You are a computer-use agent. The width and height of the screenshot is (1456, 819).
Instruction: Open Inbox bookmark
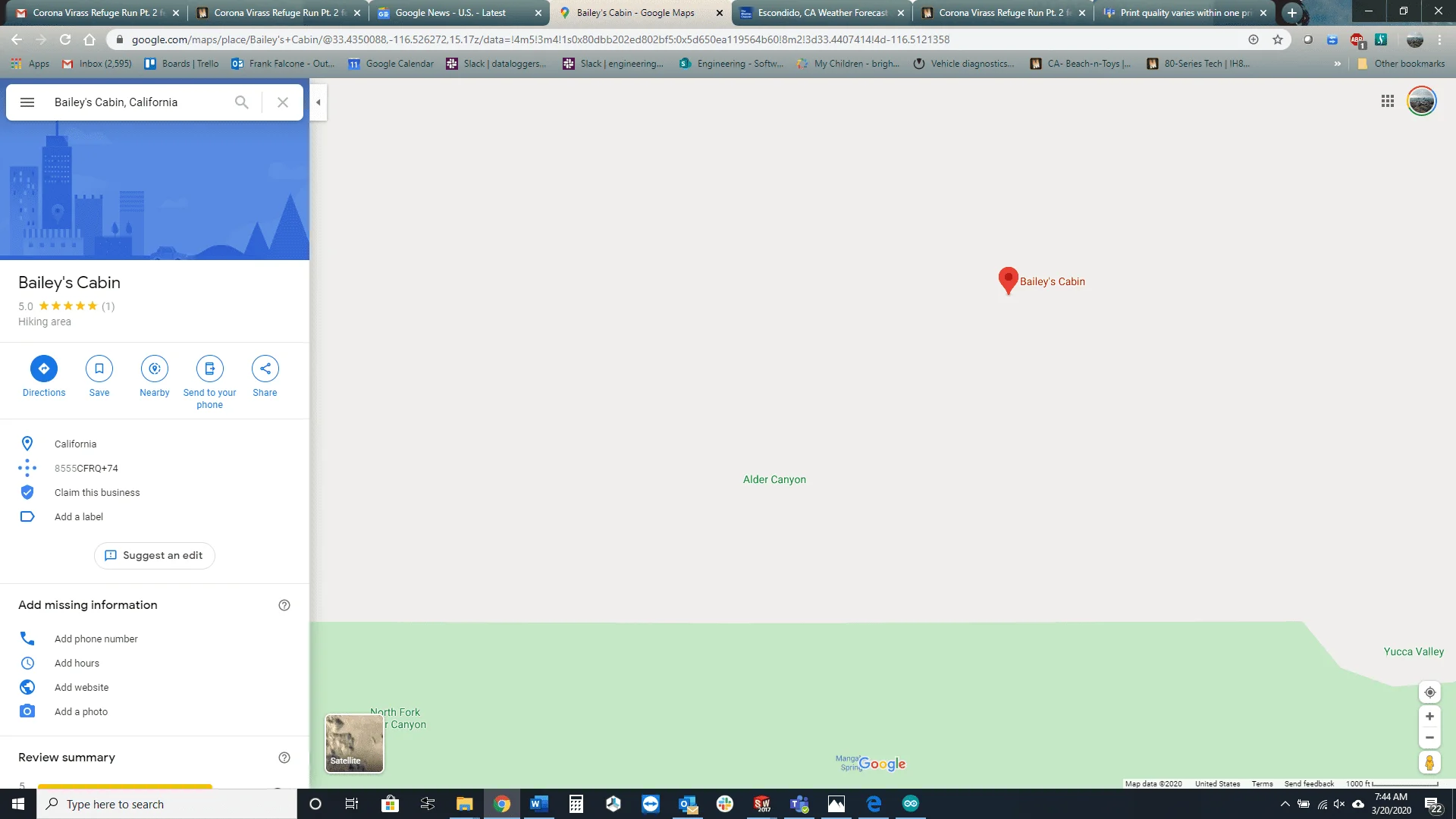(97, 64)
